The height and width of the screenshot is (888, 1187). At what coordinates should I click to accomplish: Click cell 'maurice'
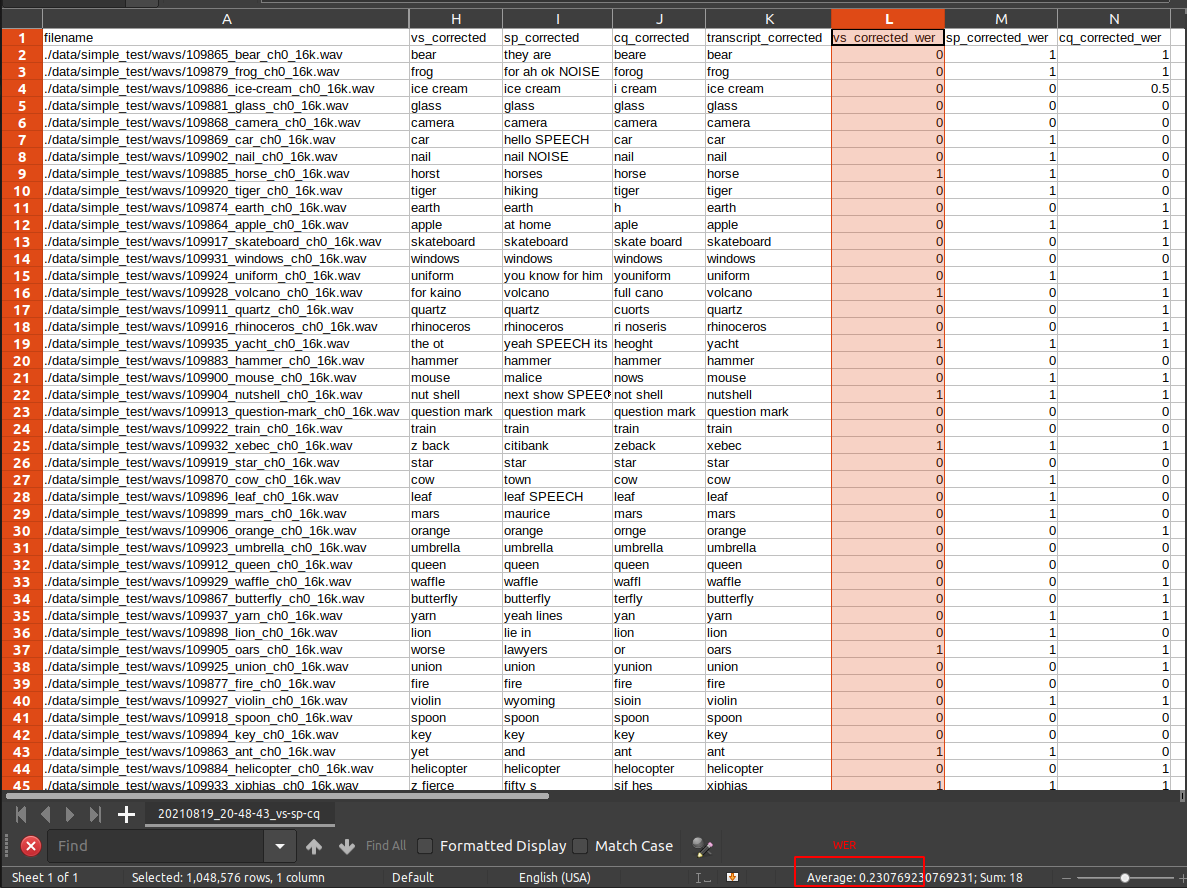(557, 513)
